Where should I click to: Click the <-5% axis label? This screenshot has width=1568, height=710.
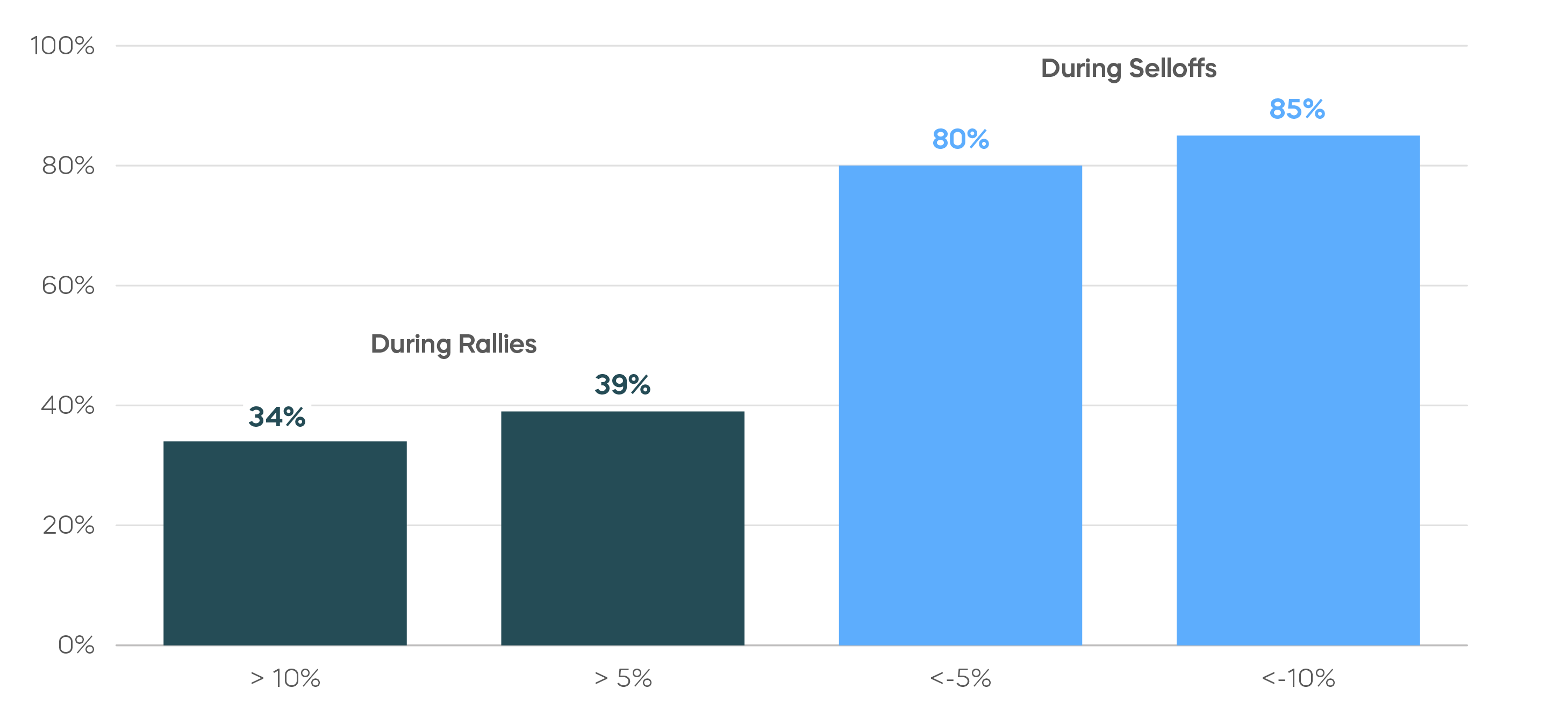point(961,678)
